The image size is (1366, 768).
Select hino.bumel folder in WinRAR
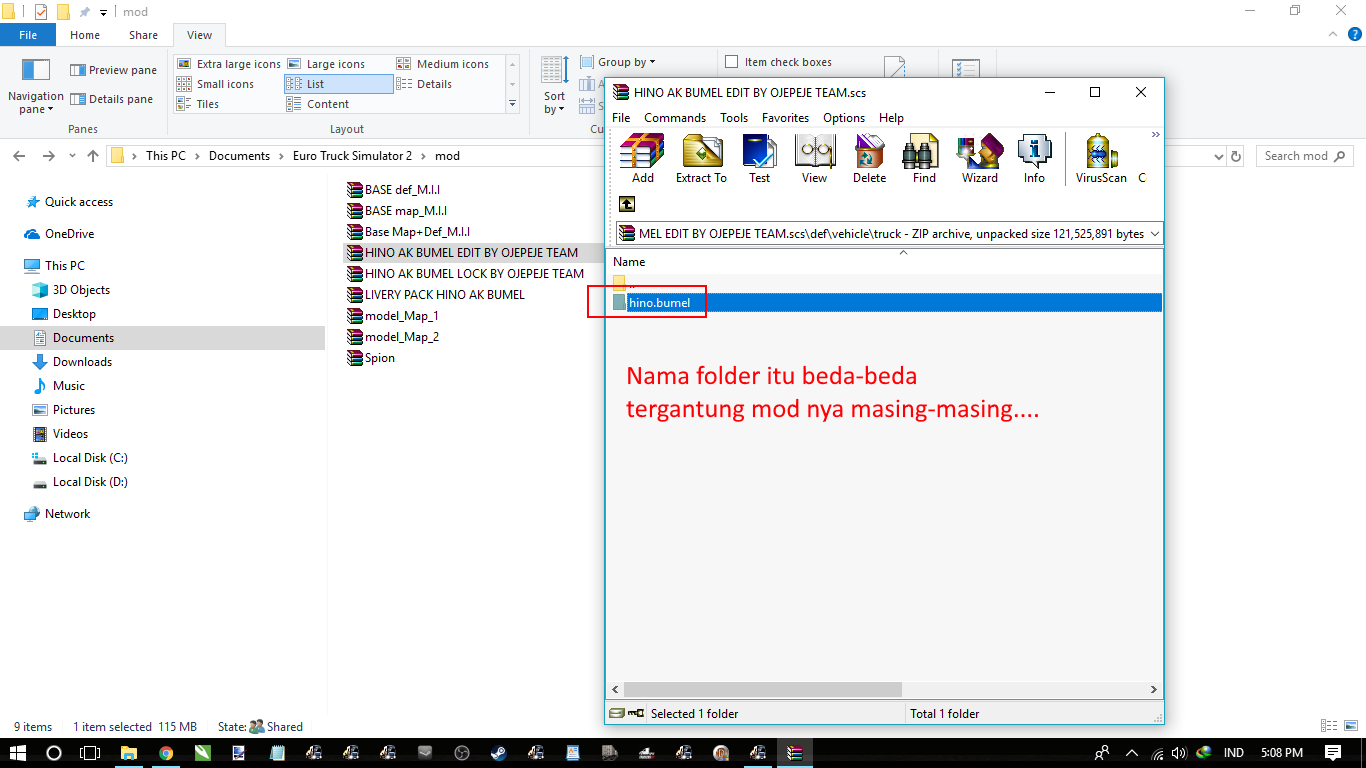(659, 302)
